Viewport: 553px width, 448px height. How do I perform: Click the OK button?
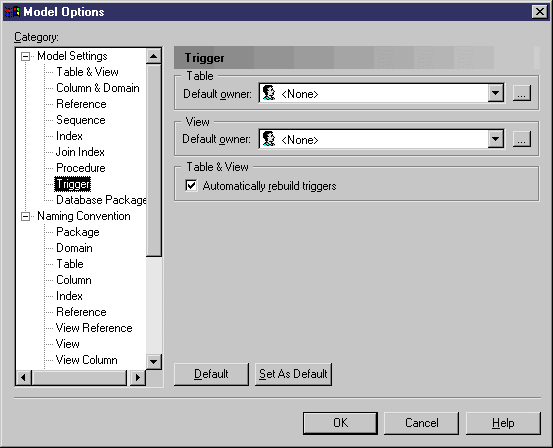[x=340, y=423]
